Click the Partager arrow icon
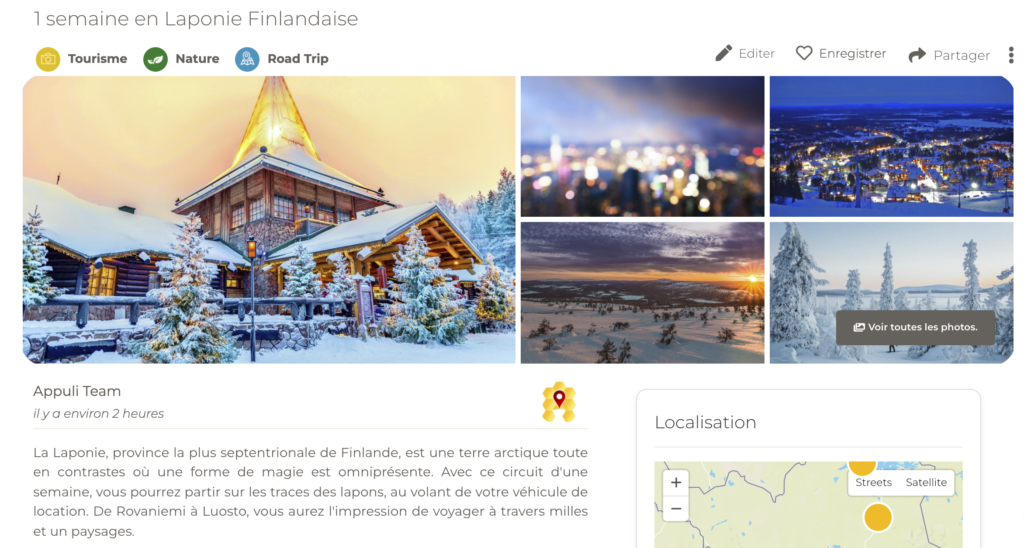This screenshot has height=548, width=1024. (x=917, y=55)
